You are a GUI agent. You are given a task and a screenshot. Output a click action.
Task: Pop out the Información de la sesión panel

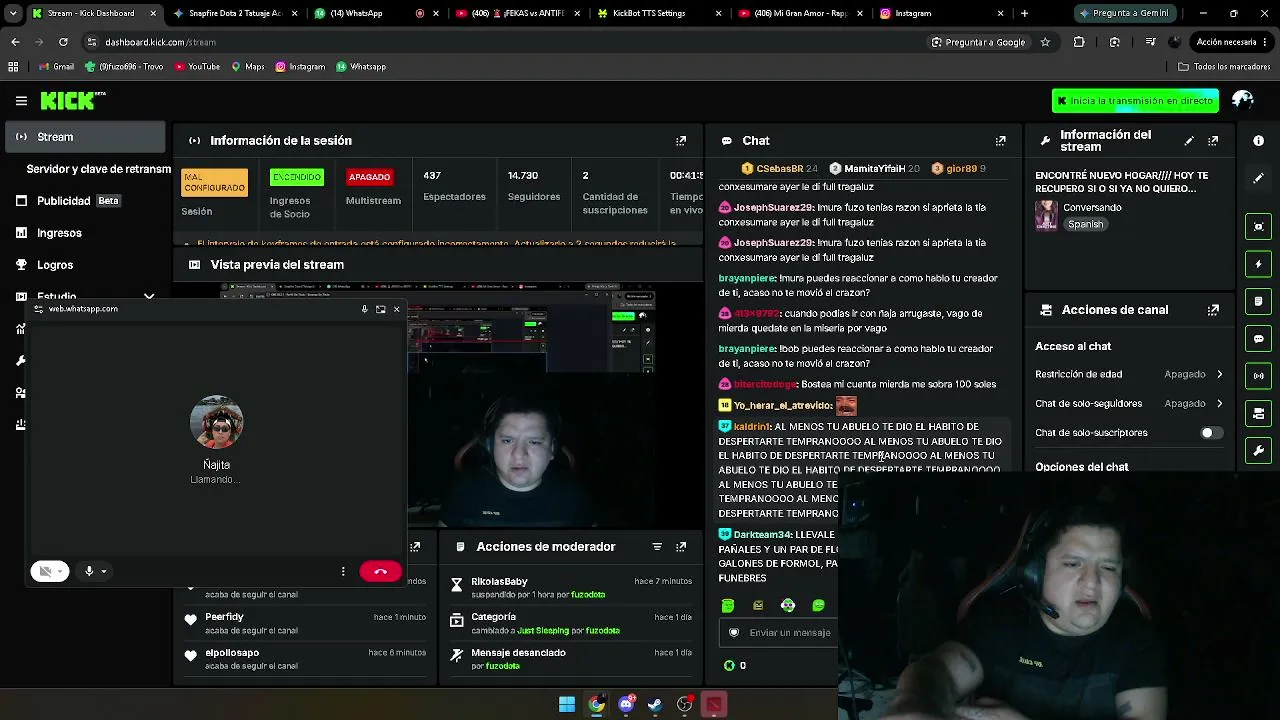tap(681, 141)
